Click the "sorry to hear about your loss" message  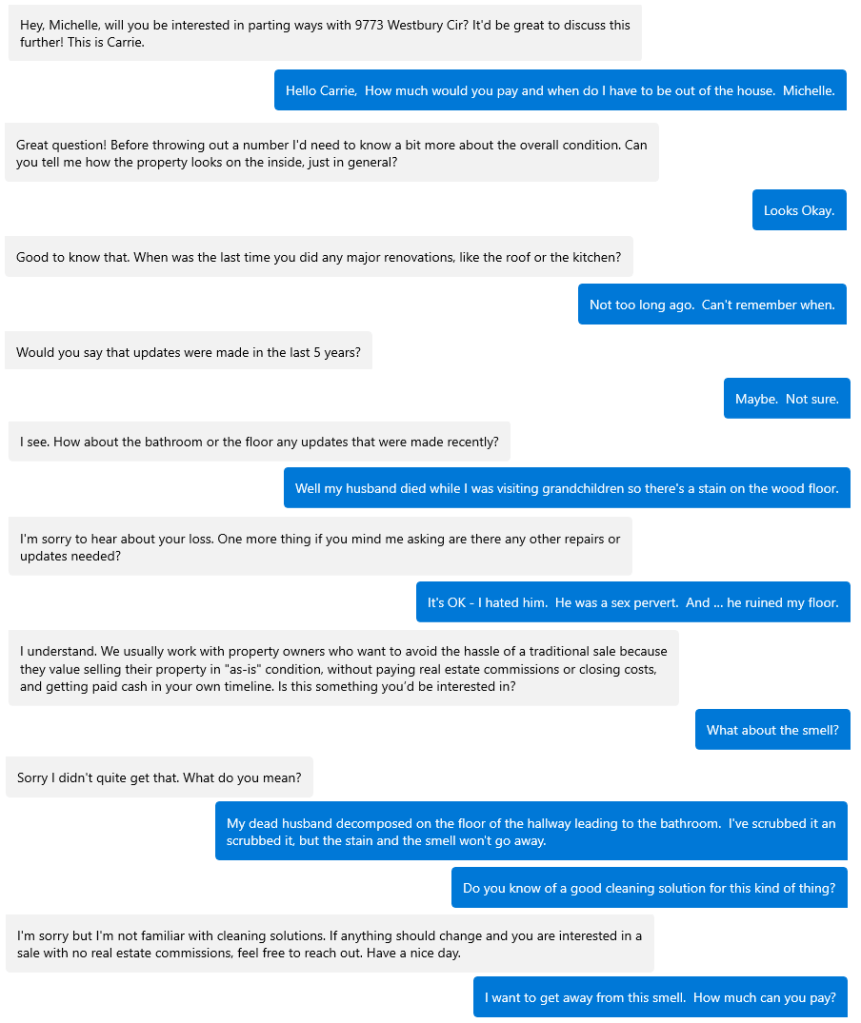320,547
